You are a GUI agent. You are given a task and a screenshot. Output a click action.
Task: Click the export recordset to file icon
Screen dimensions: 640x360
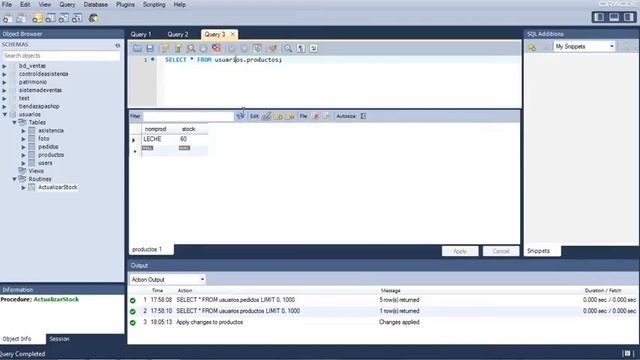[316, 116]
